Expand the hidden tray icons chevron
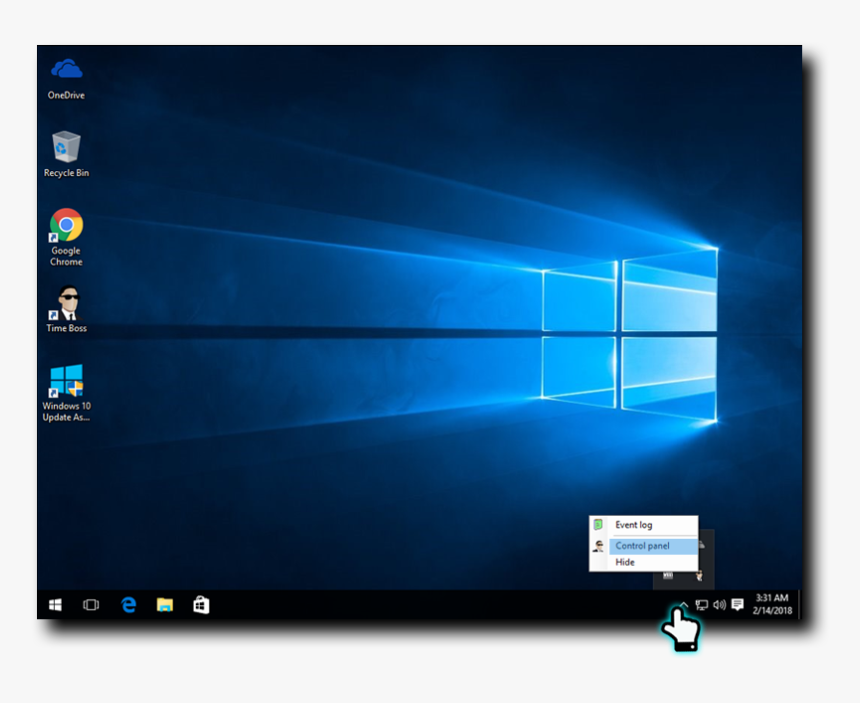 tap(684, 603)
